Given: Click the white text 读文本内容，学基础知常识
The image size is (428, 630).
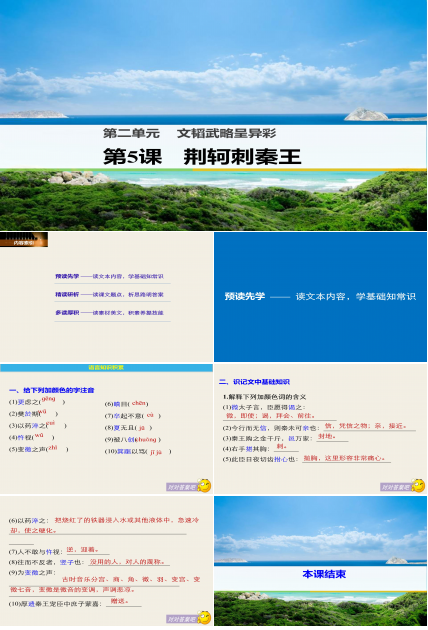Looking at the screenshot, I should point(356,297).
